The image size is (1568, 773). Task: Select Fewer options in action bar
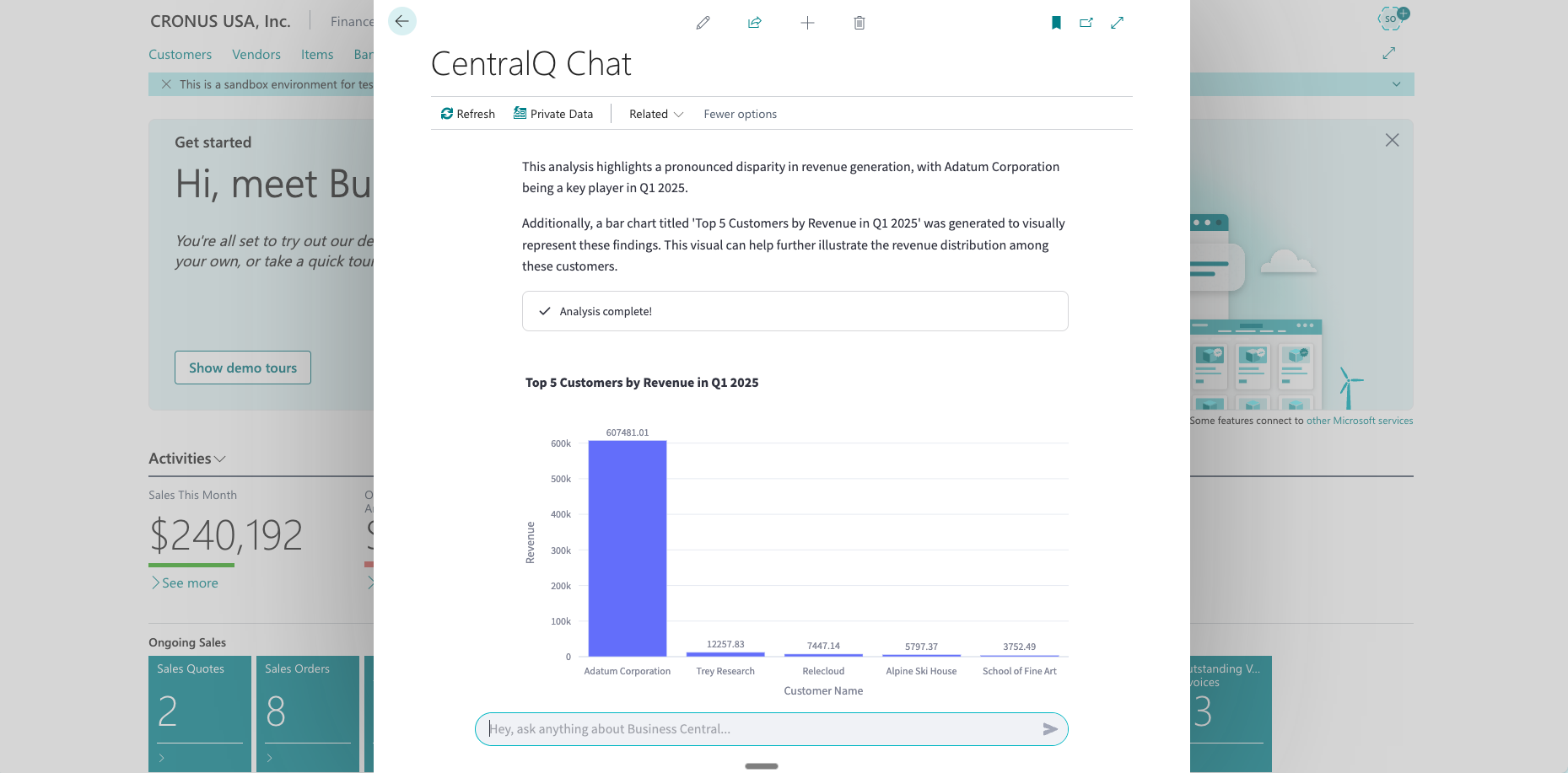coord(741,114)
